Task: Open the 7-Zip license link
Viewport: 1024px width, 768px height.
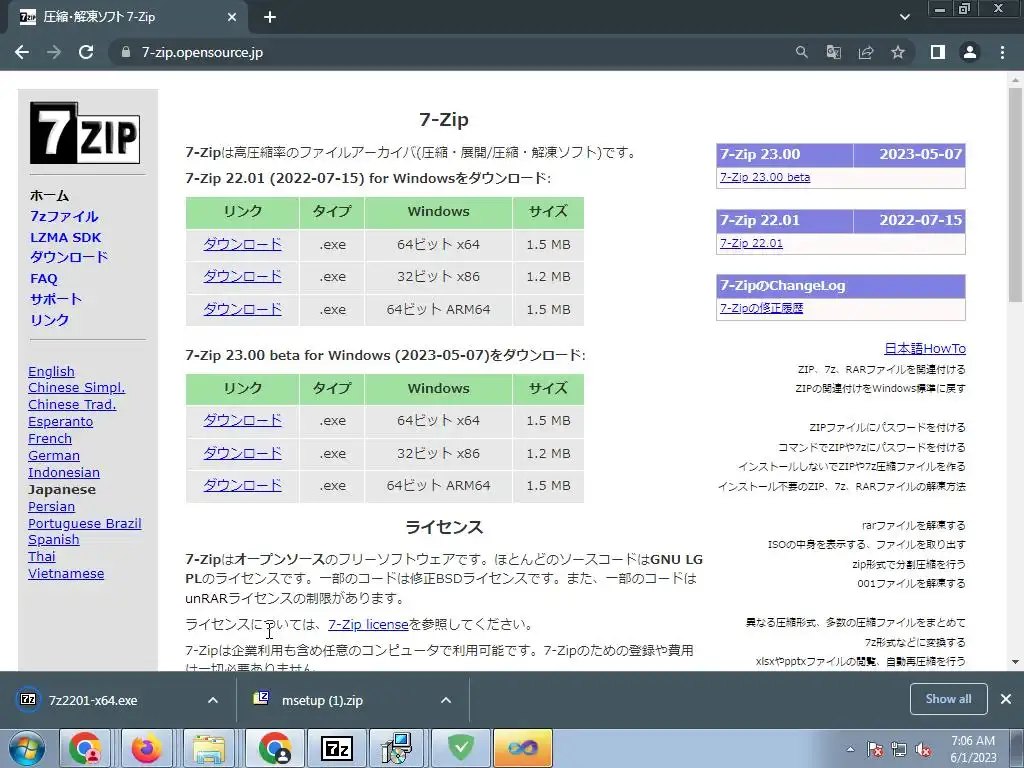Action: click(368, 624)
